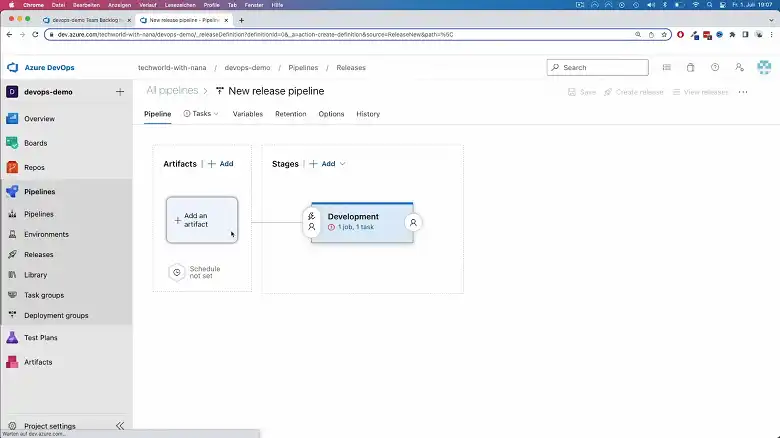780x438 pixels.
Task: Click the Save button
Action: pos(582,92)
